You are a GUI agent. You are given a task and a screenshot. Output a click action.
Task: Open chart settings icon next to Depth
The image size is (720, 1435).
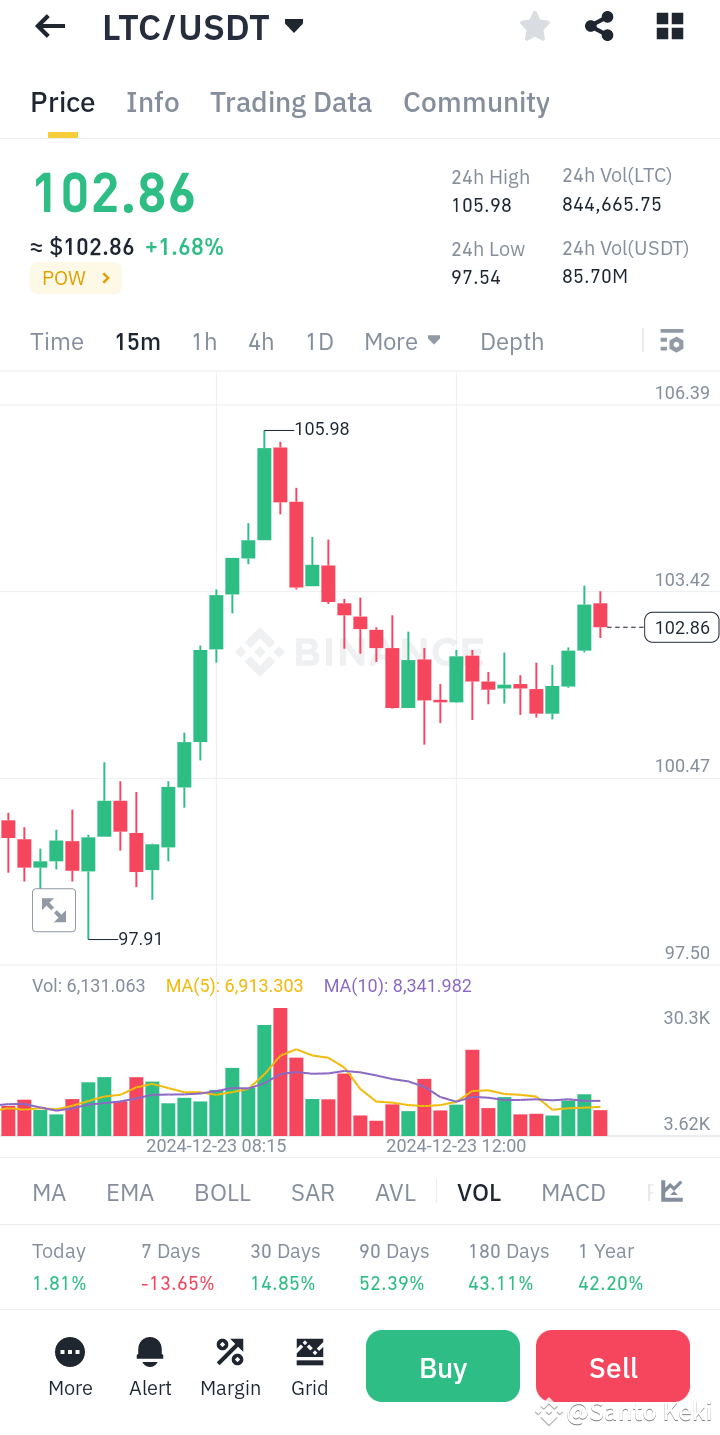click(671, 341)
